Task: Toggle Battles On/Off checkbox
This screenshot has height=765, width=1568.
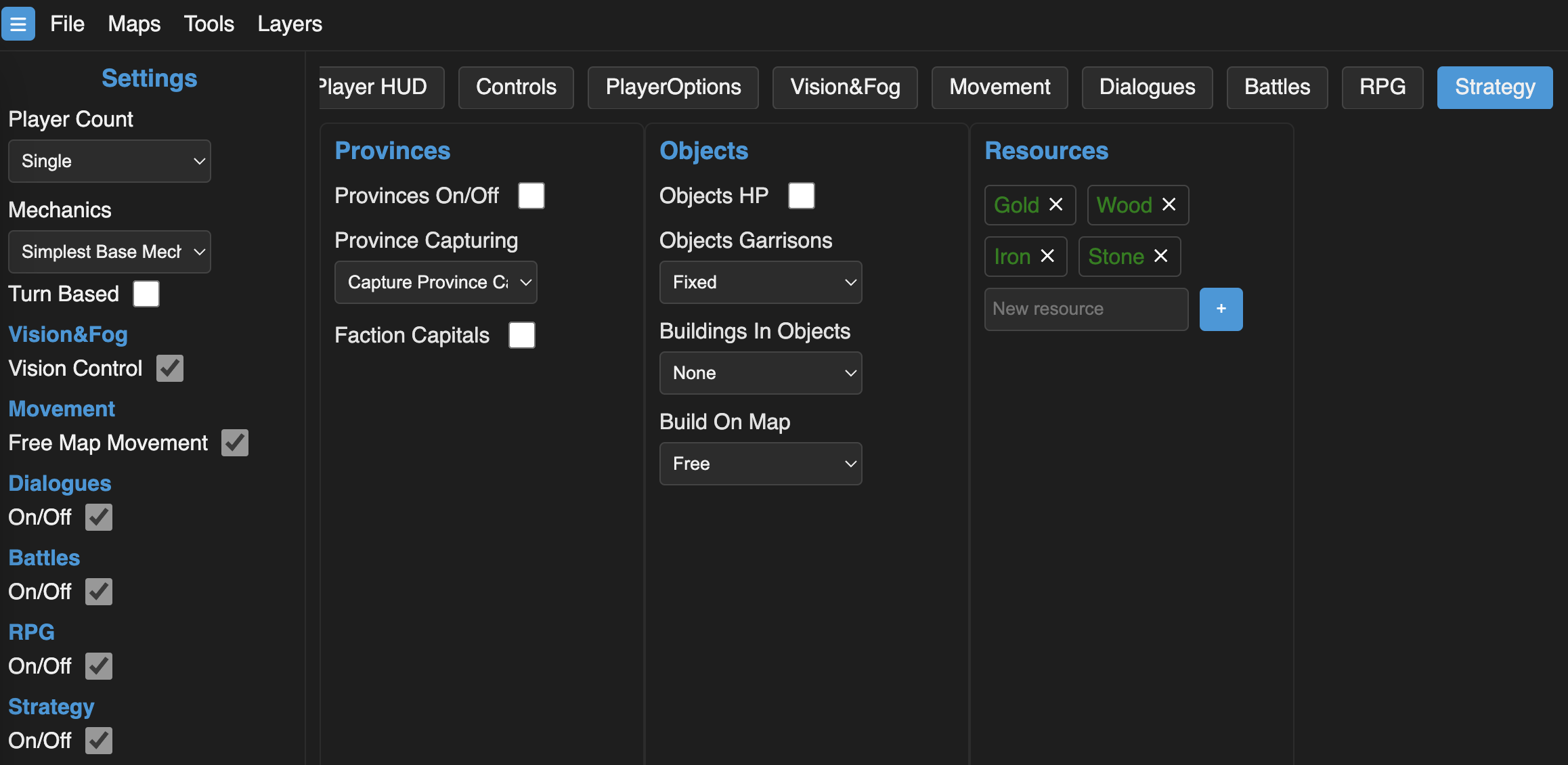Action: click(99, 592)
